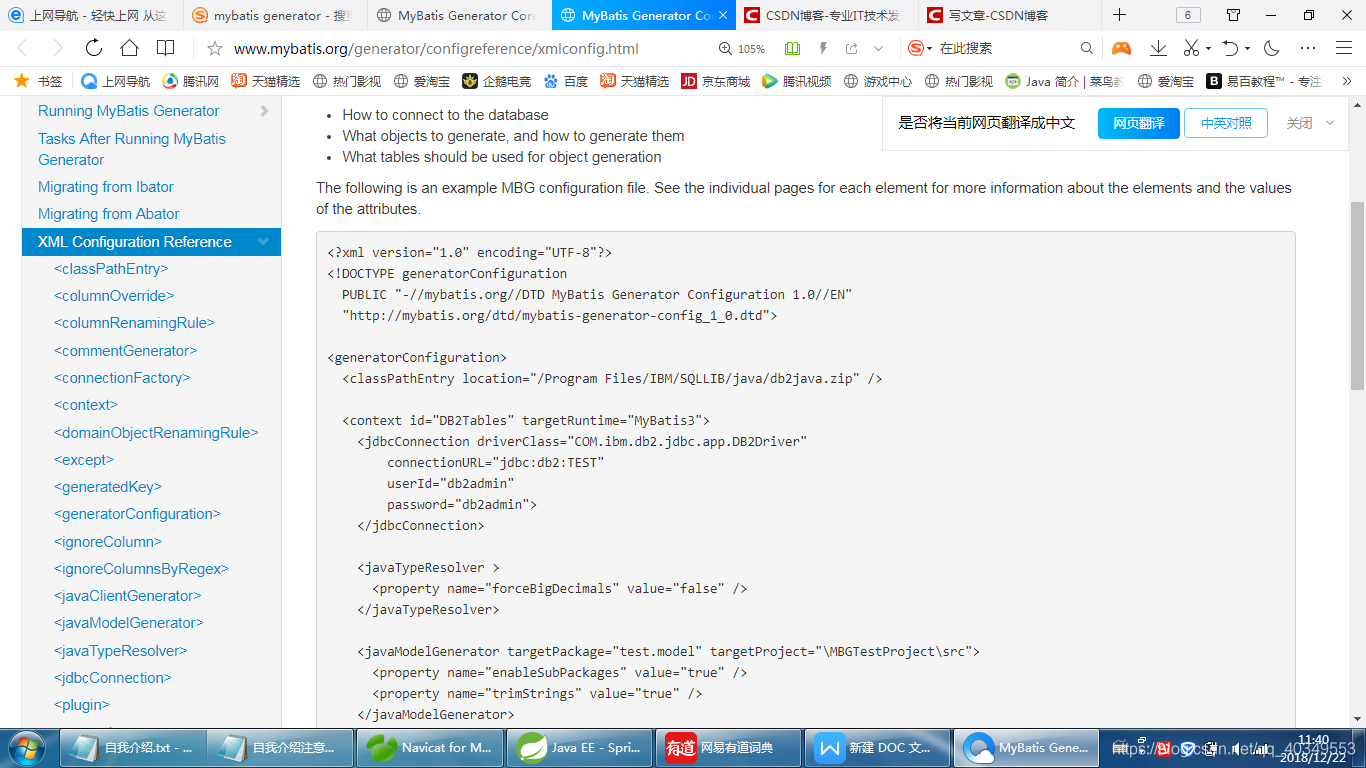
Task: Open the game controller icon
Action: tap(1122, 48)
